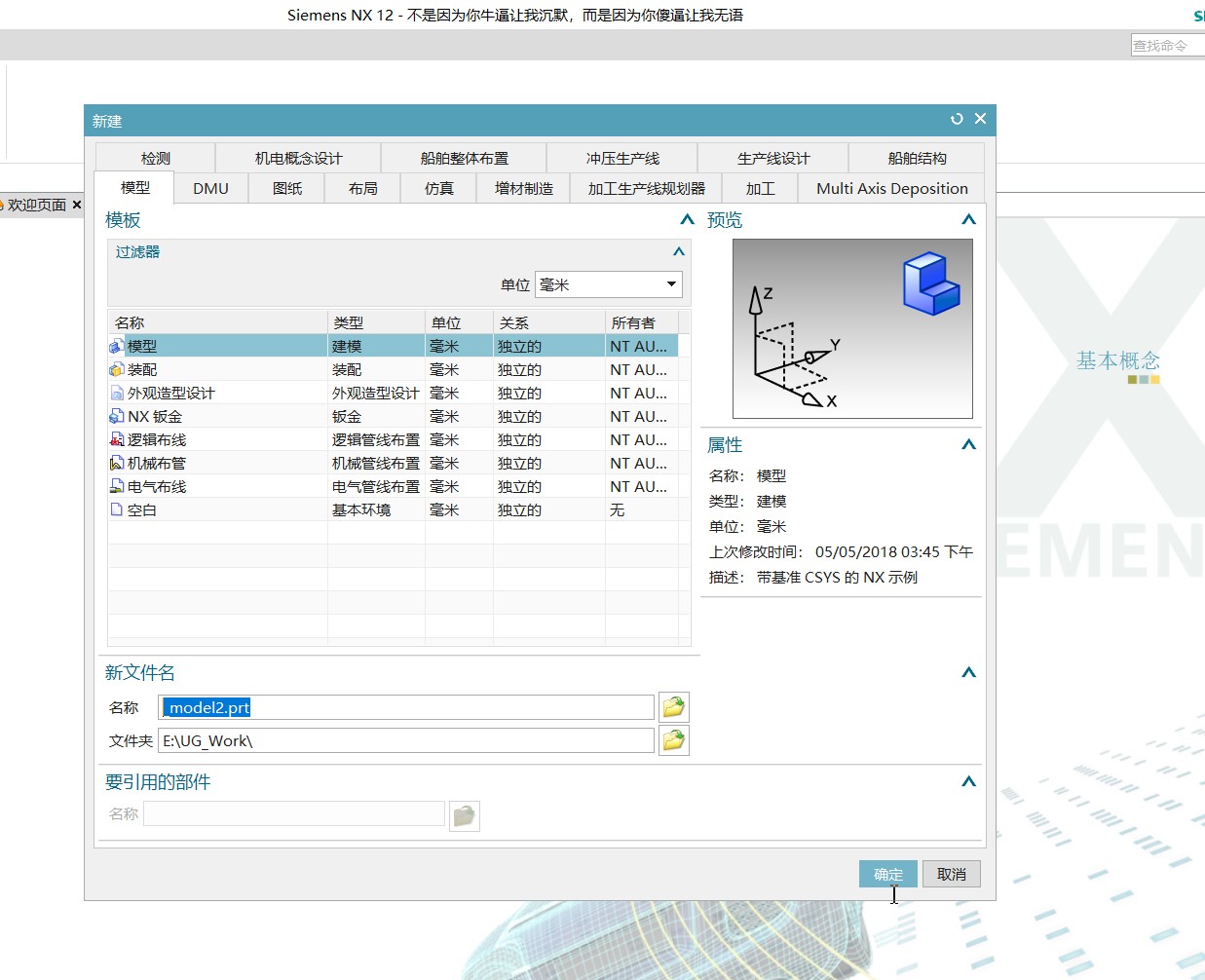Click the 电气布线 template row icon
This screenshot has height=980, width=1205.
[117, 486]
